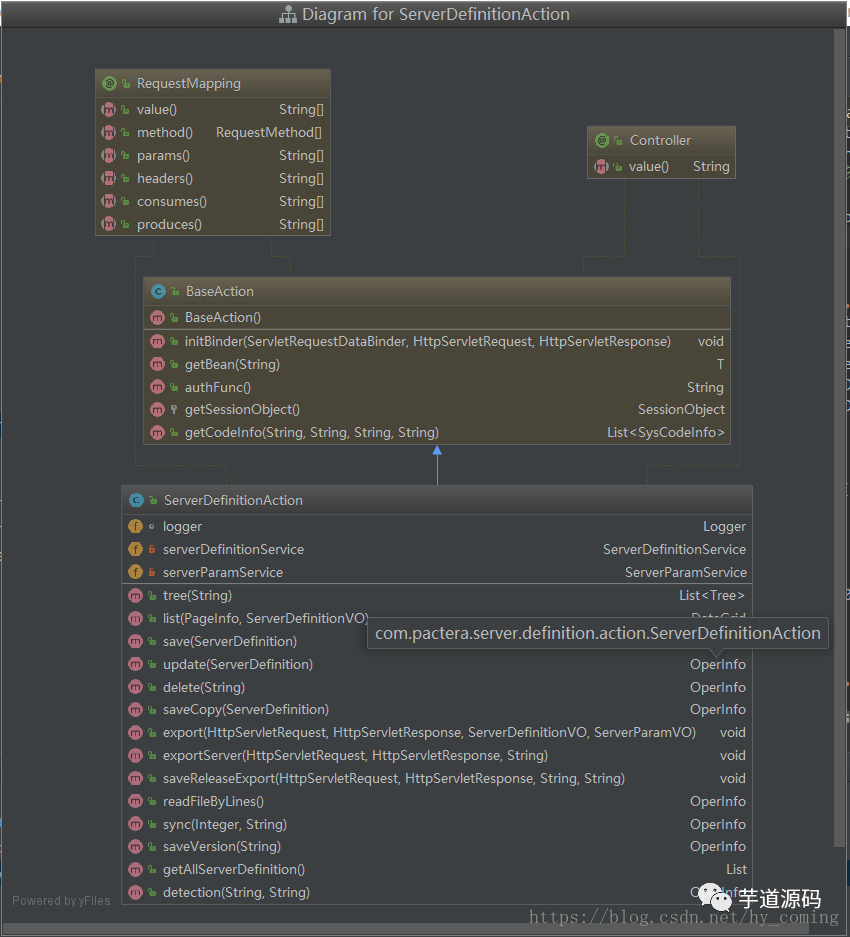Select the list(PageInfo, ServerDefinitionVO) row
Screen dimensions: 850x937
coord(437,618)
